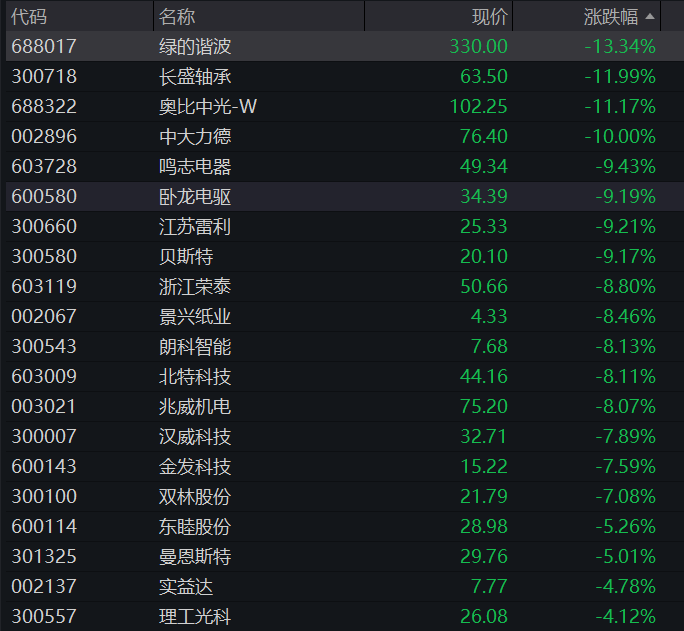This screenshot has width=684, height=631.
Task: Select stock code 003021
Action: tap(44, 407)
